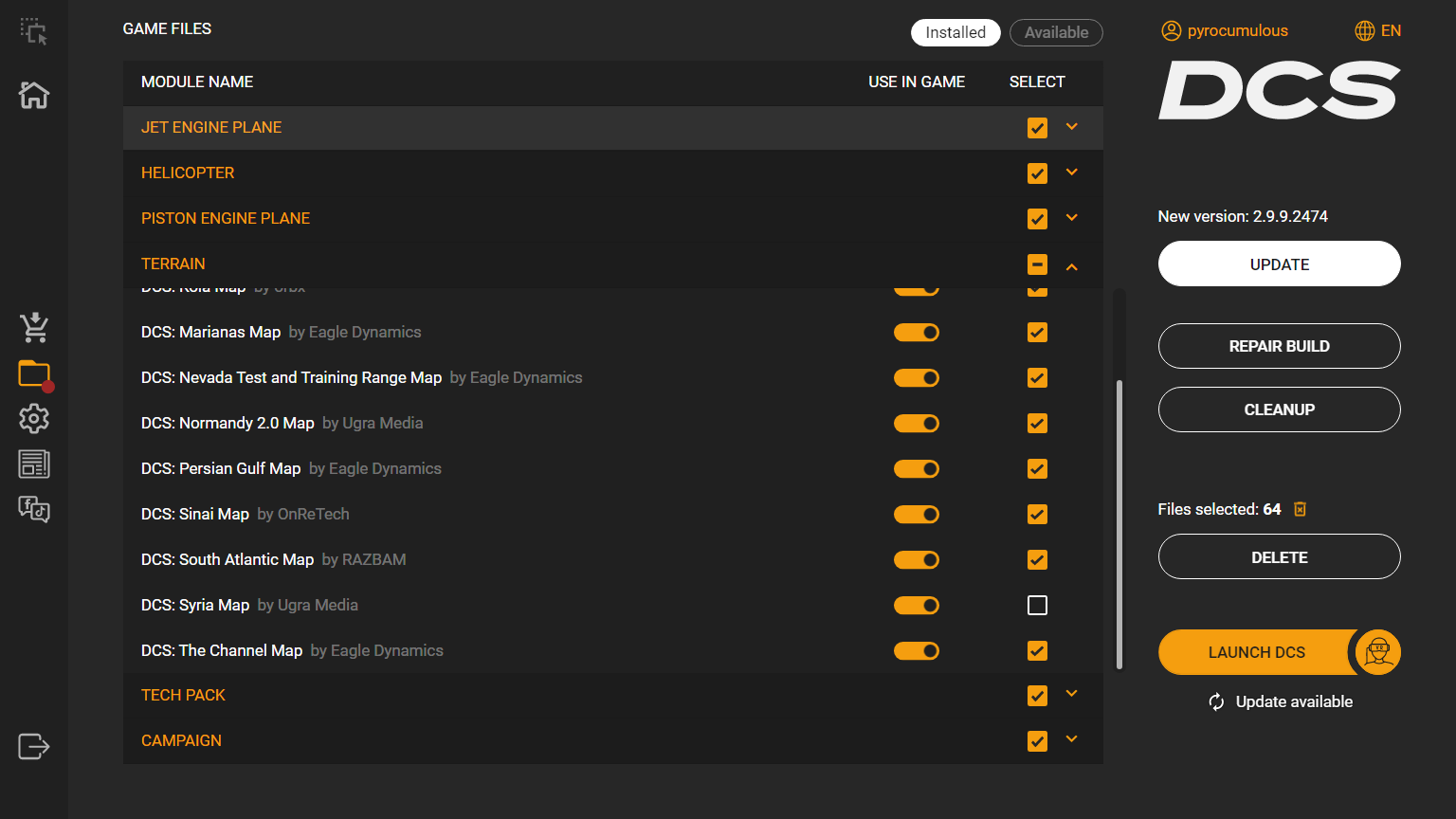Uncheck the Jet Engine Plane category checkbox
This screenshot has height=819, width=1456.
pos(1038,127)
